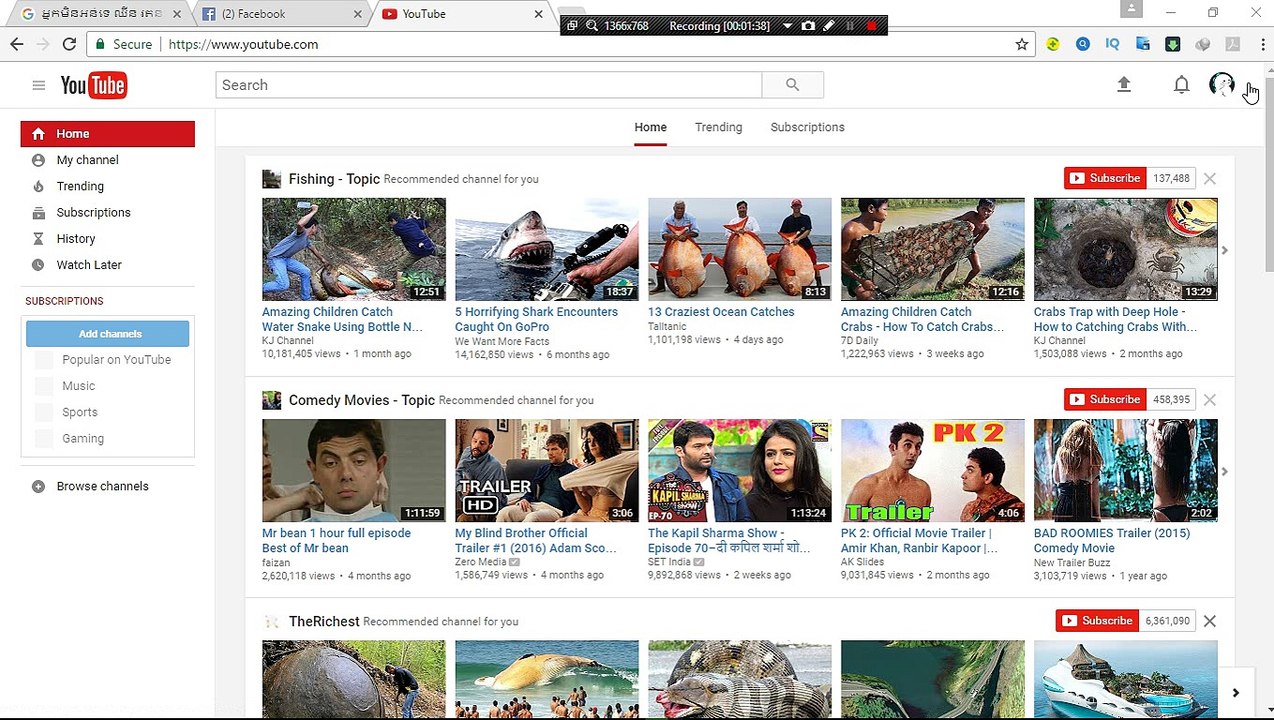Open the YouTube hamburger guide menu
The height and width of the screenshot is (720, 1274).
pyautogui.click(x=39, y=85)
